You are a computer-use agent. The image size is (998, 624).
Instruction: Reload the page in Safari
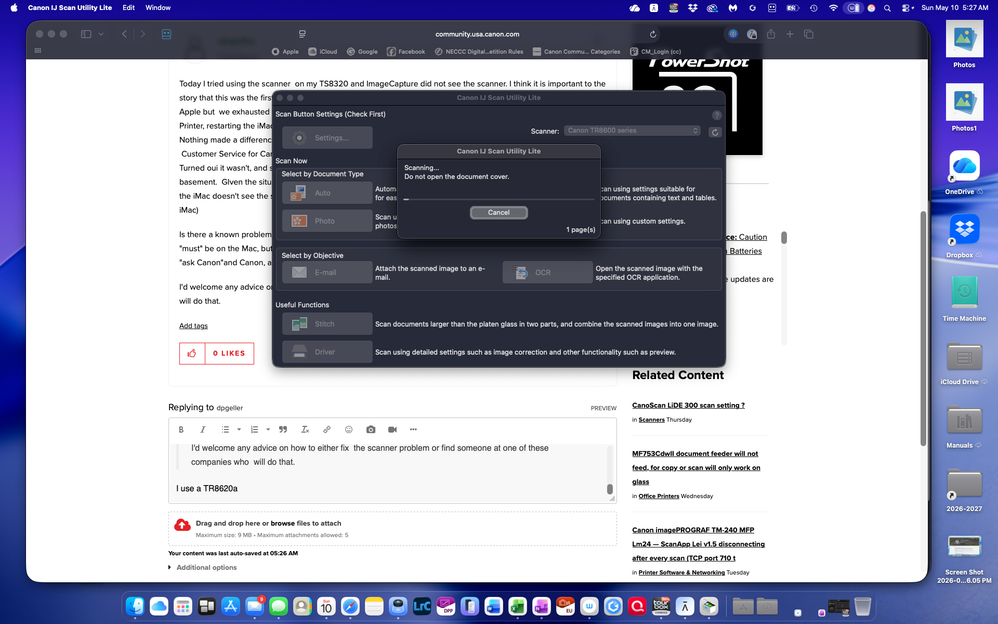tap(652, 34)
